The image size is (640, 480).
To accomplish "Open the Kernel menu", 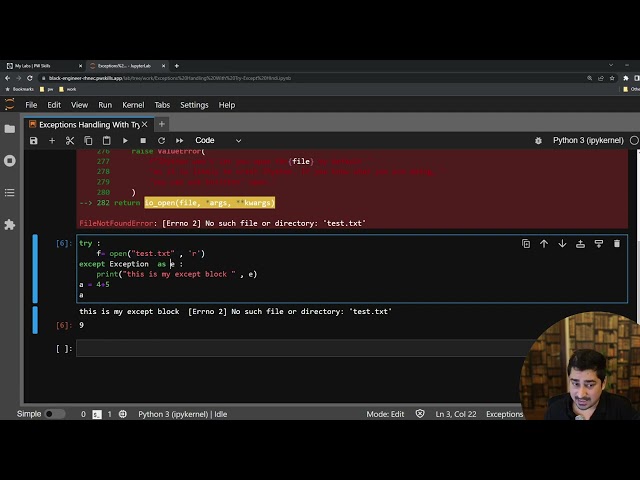I will 133,105.
